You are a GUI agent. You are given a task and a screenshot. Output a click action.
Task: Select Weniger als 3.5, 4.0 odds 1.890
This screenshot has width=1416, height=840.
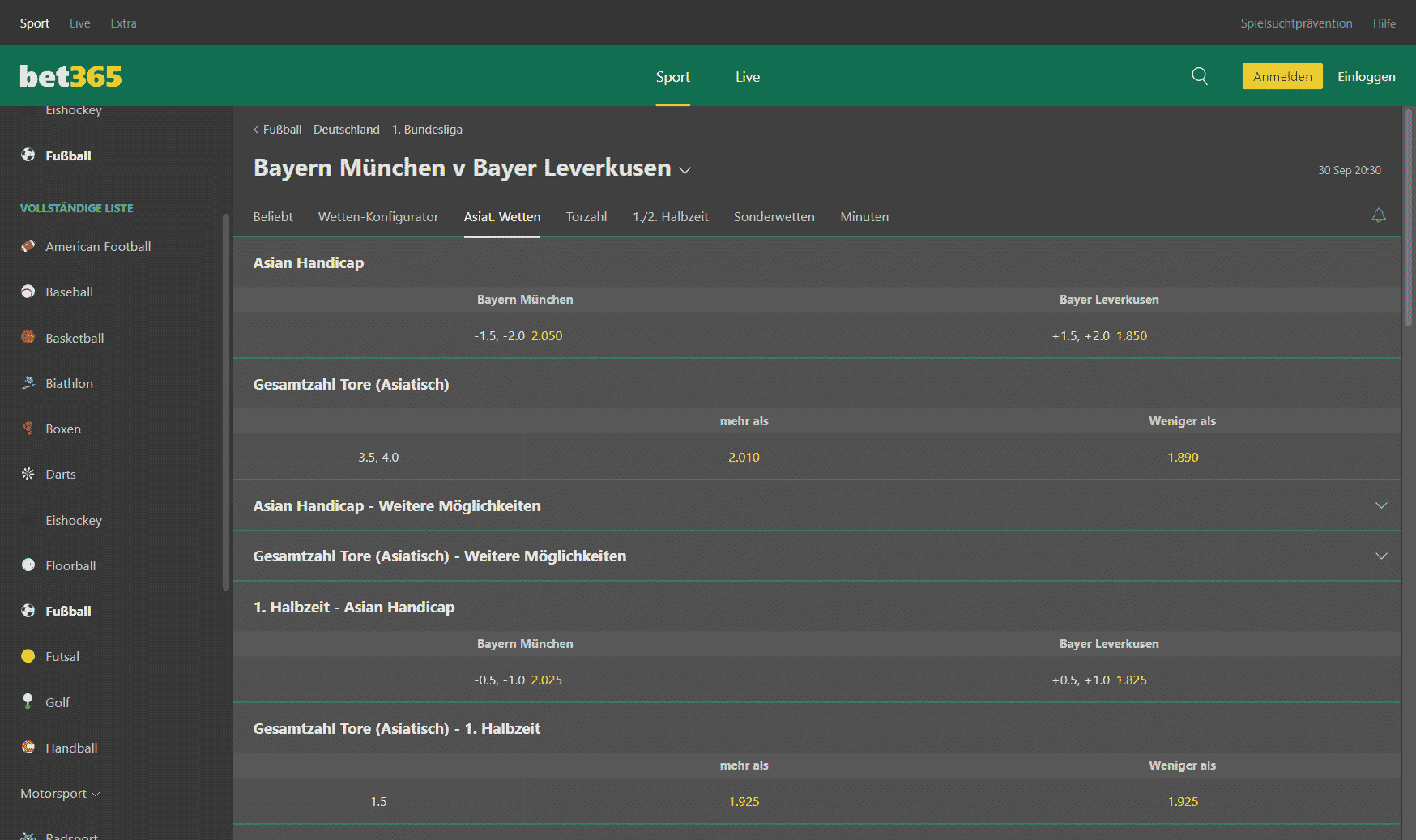pyautogui.click(x=1183, y=457)
